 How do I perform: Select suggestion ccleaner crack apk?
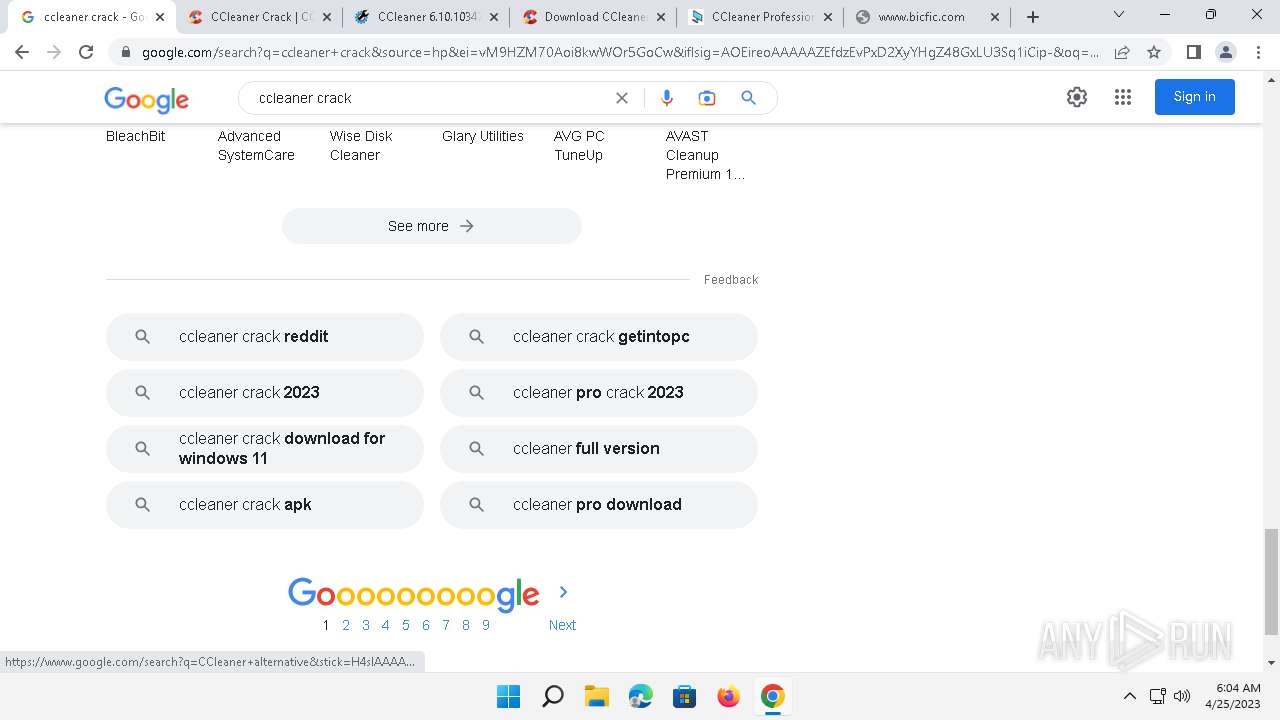pos(265,505)
